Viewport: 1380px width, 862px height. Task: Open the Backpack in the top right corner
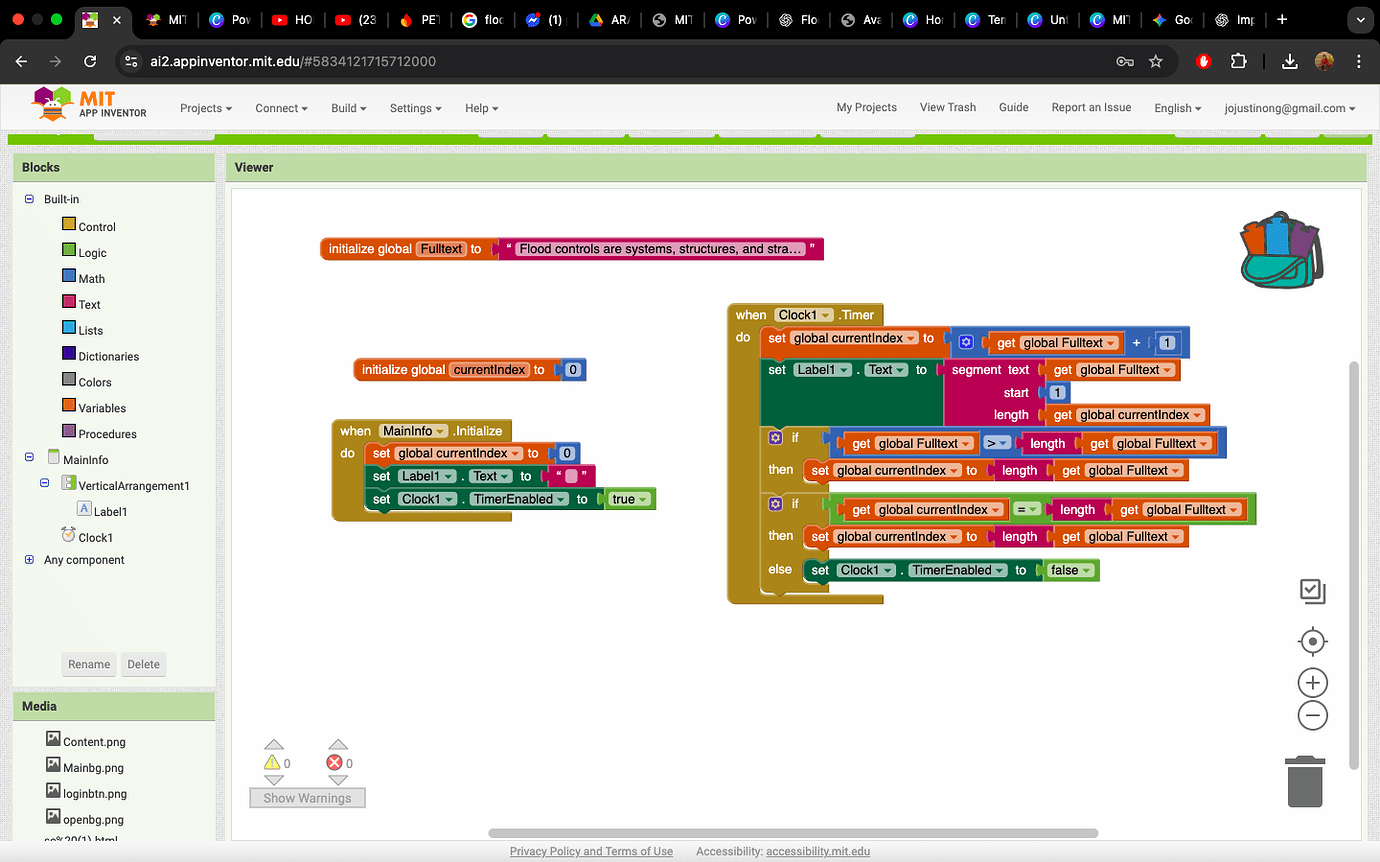1281,249
